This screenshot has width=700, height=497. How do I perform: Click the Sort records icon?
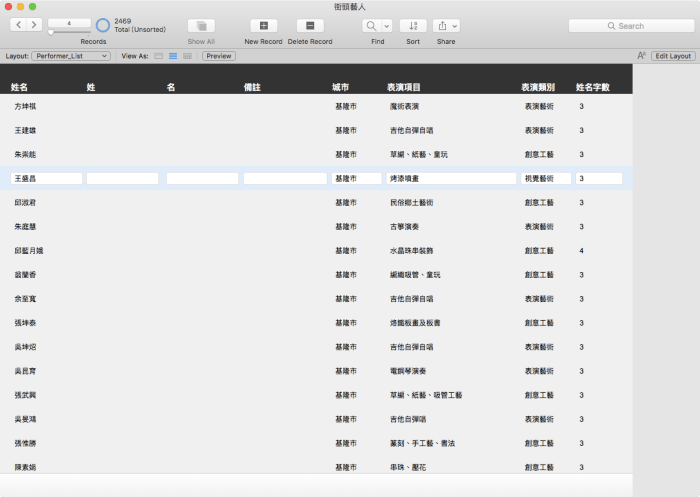413,26
